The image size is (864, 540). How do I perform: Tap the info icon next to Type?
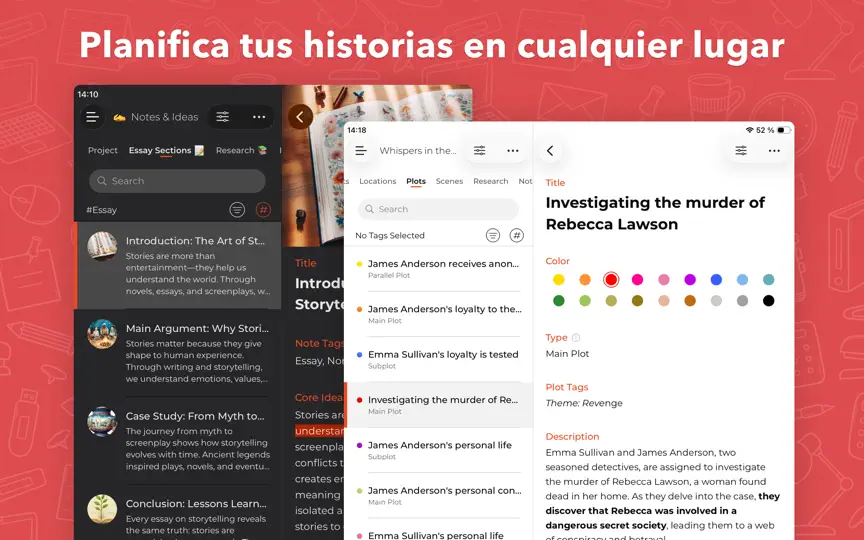(576, 337)
